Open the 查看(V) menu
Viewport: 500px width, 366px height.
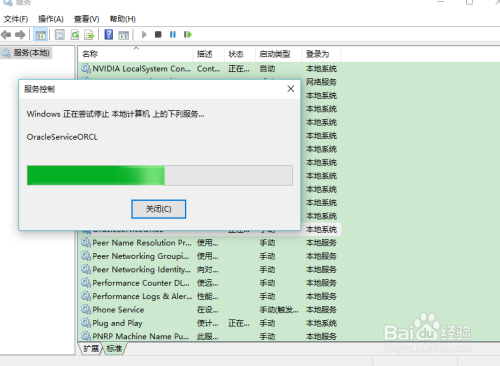tap(86, 19)
